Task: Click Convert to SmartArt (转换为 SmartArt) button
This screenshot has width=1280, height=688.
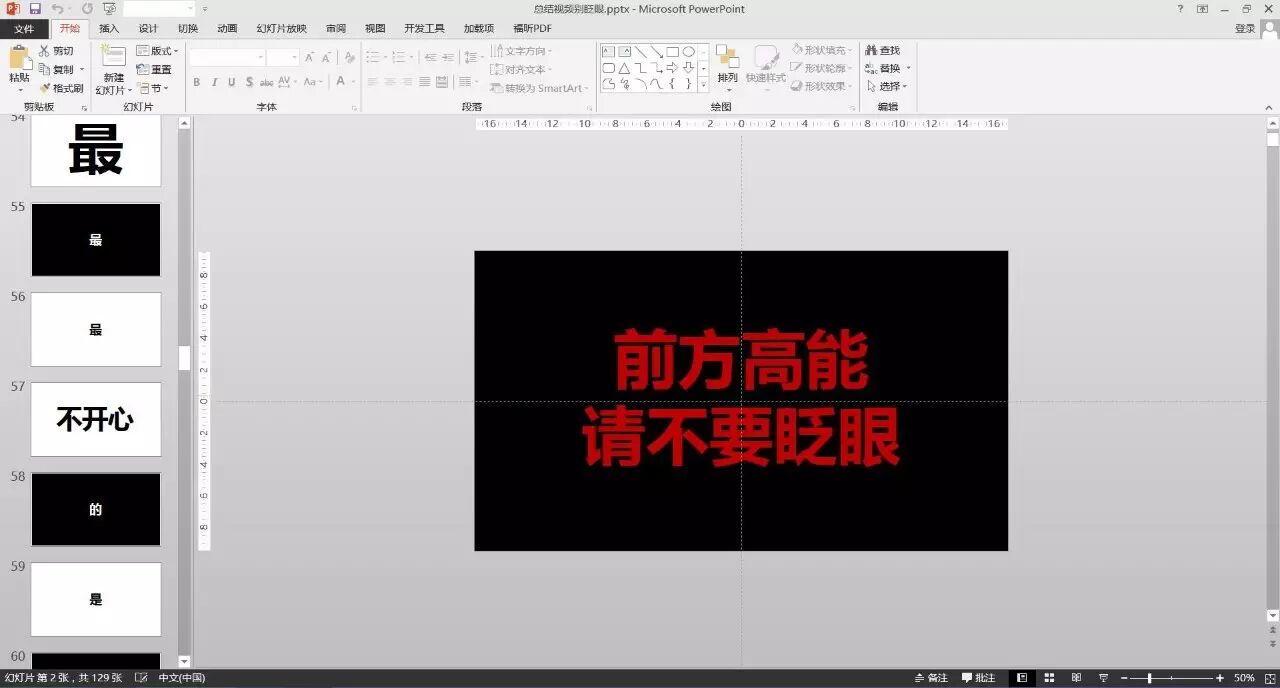Action: tap(539, 88)
